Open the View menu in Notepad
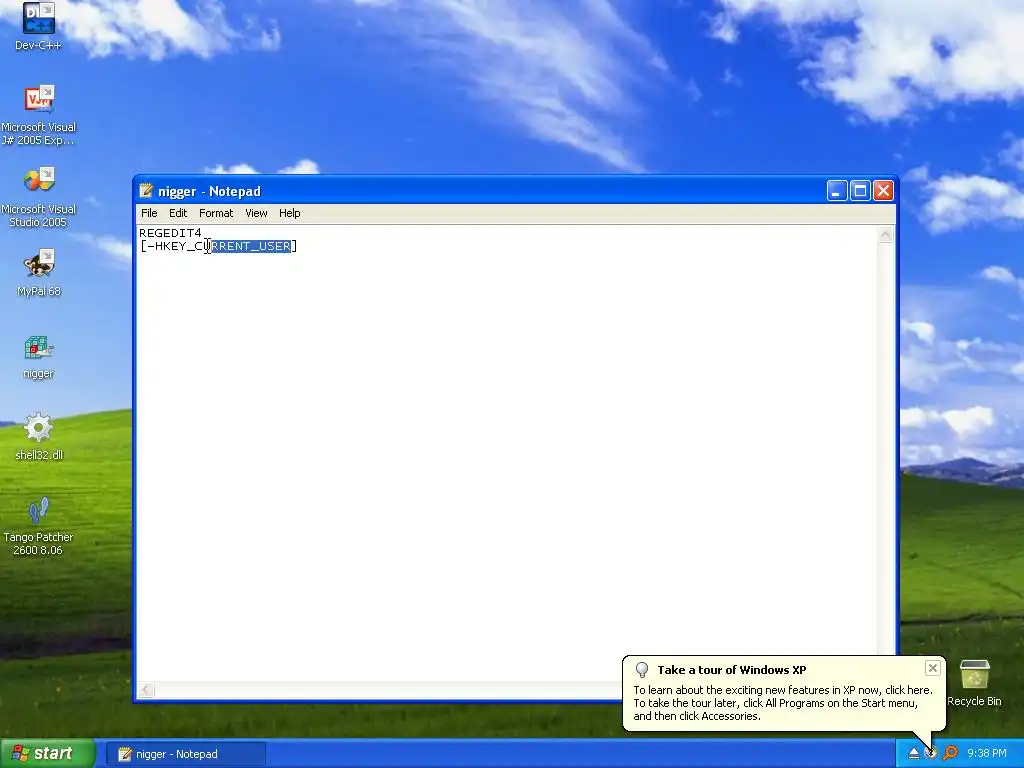The width and height of the screenshot is (1024, 768). click(x=256, y=213)
